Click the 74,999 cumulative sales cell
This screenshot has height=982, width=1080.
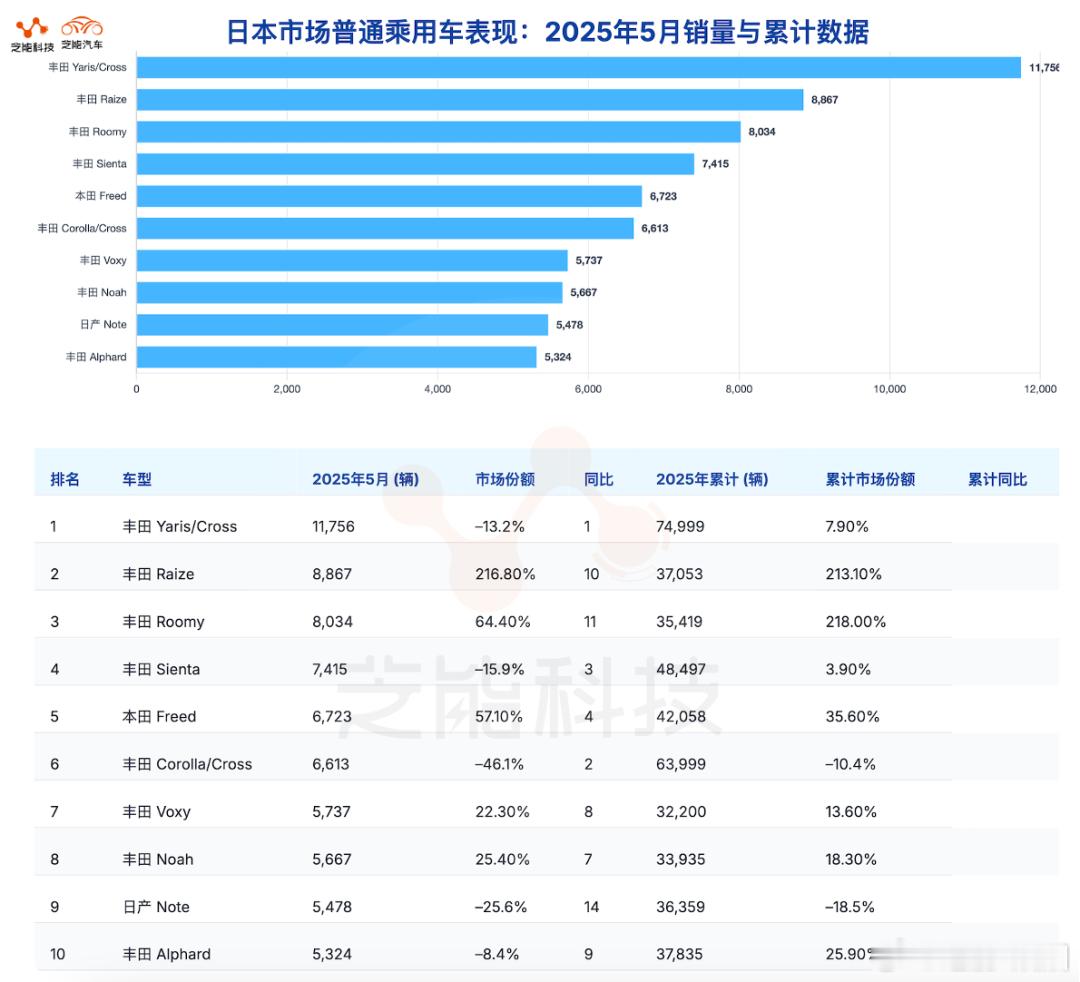pyautogui.click(x=681, y=527)
